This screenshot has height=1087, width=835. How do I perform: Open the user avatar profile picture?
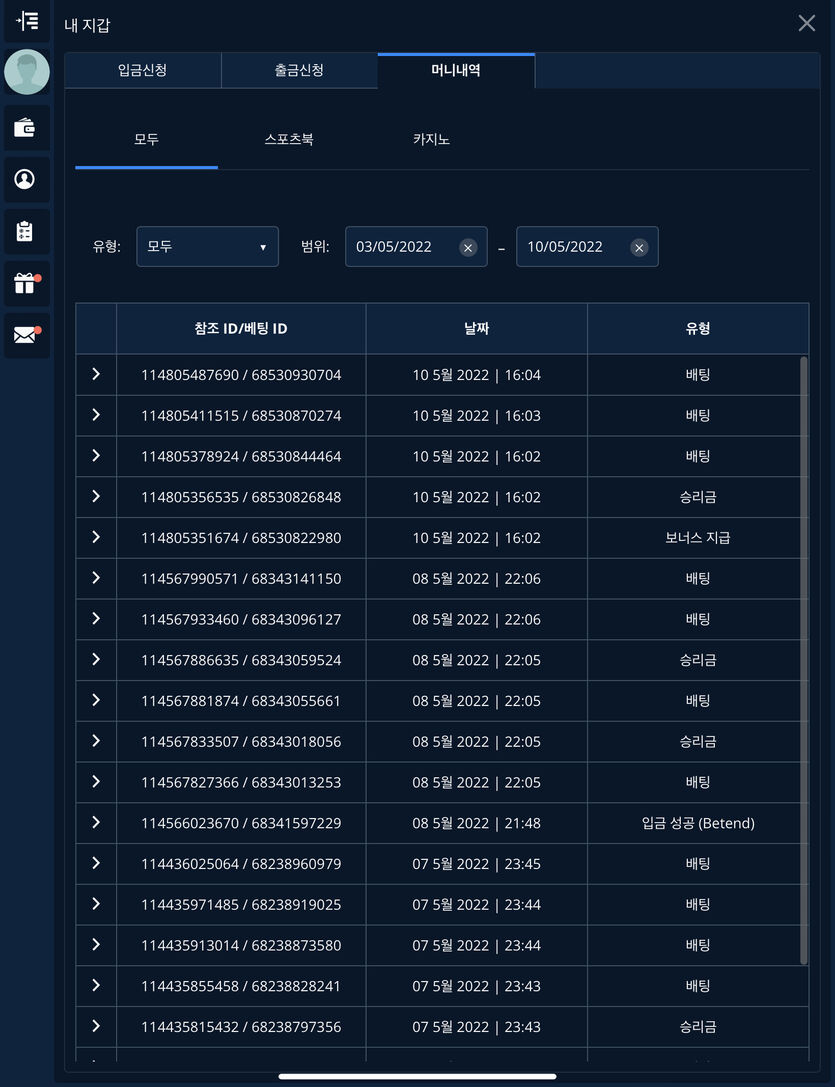pyautogui.click(x=27, y=72)
